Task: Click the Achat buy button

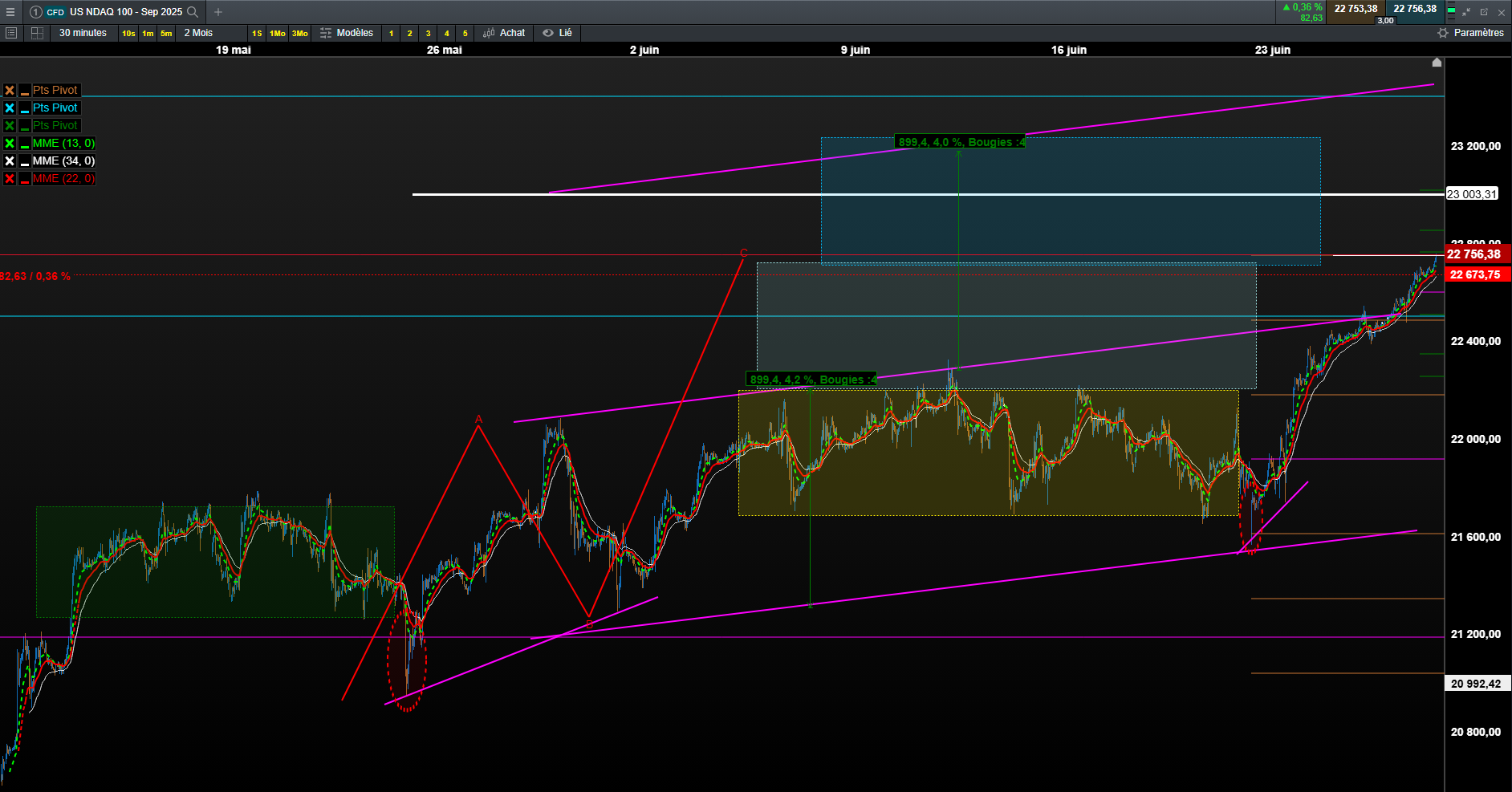Action: click(x=504, y=33)
